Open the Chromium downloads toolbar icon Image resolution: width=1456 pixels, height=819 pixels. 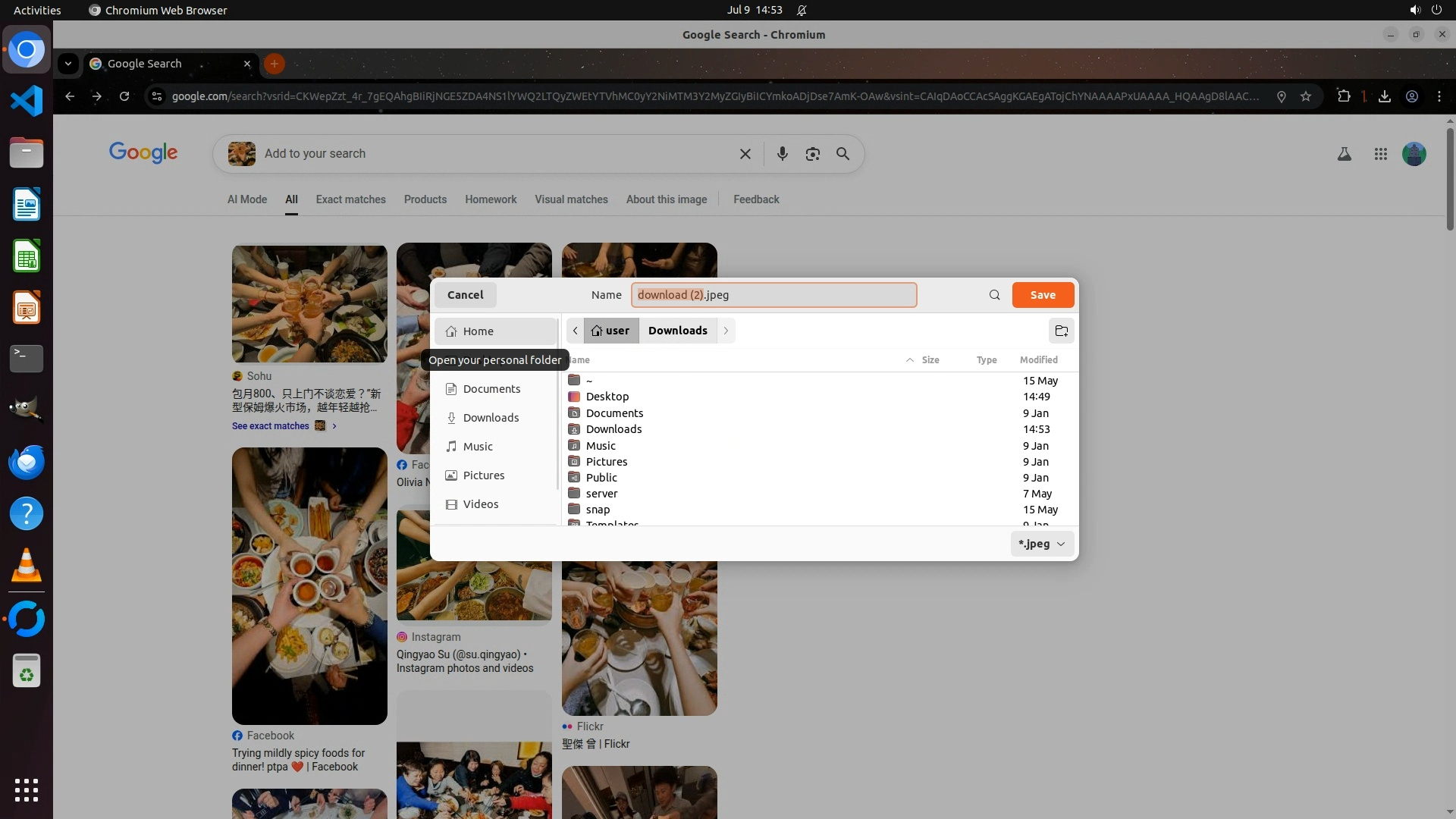pos(1384,96)
